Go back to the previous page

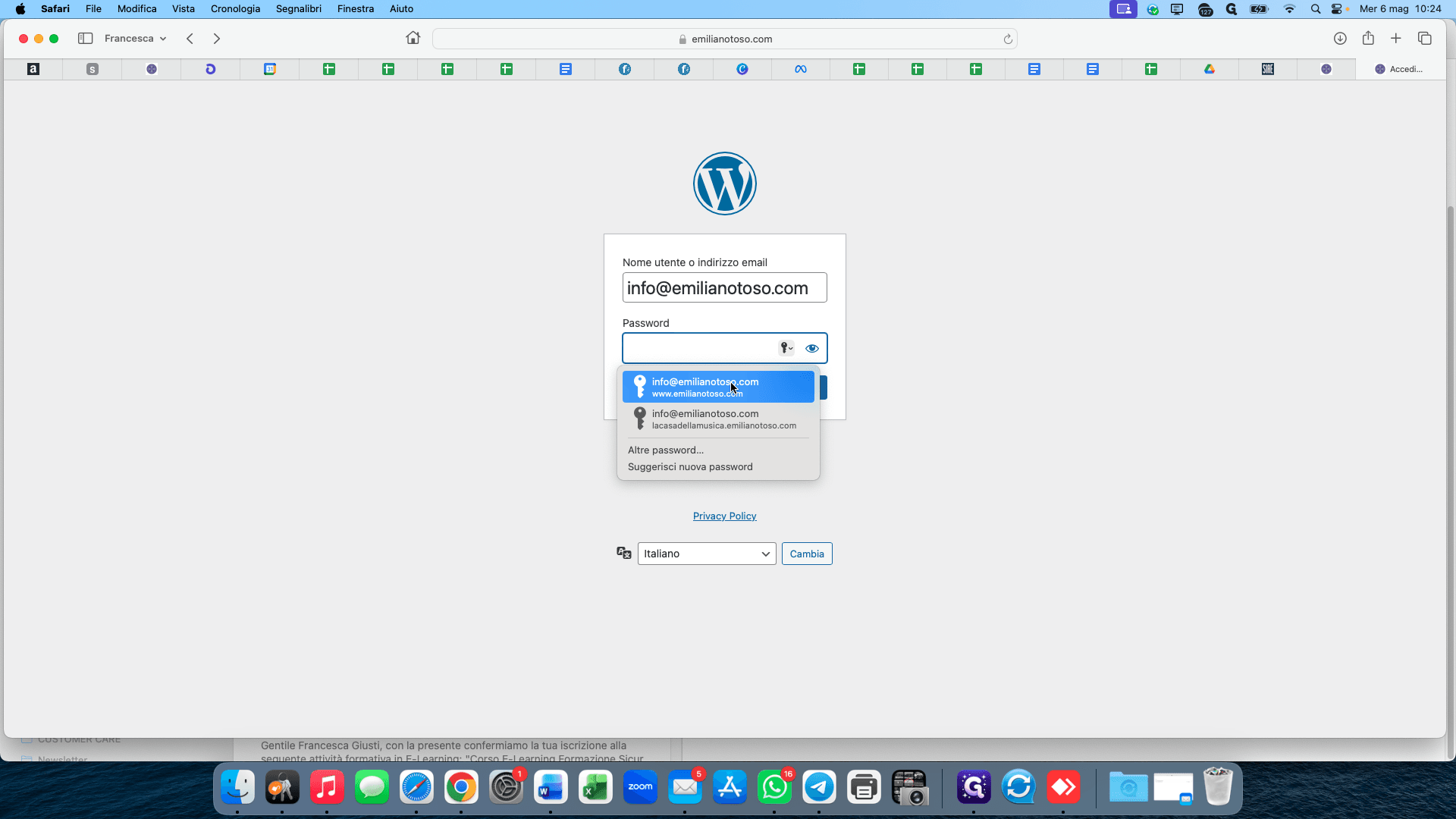coord(190,39)
